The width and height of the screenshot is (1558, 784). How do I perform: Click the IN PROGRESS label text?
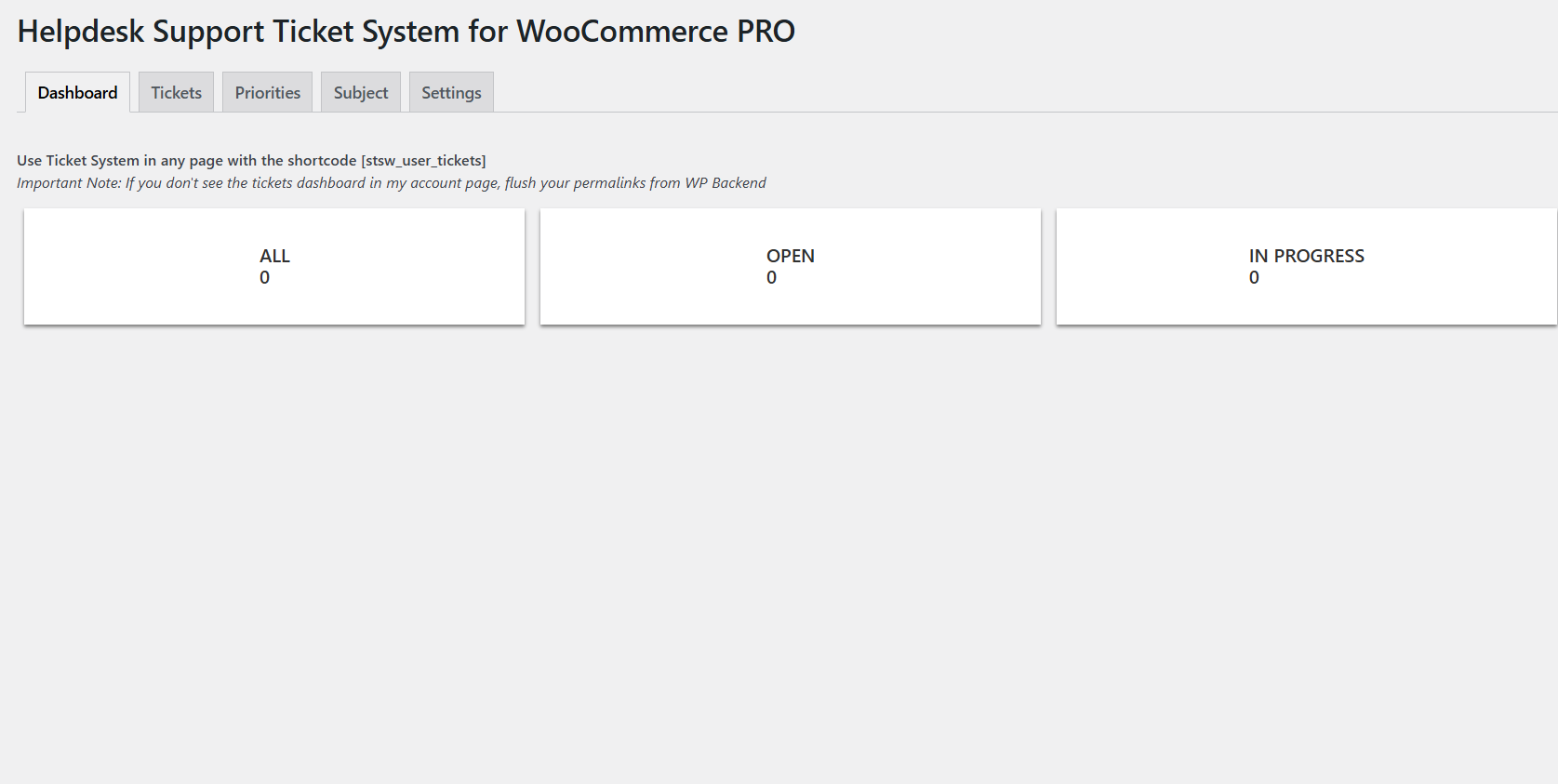tap(1306, 256)
